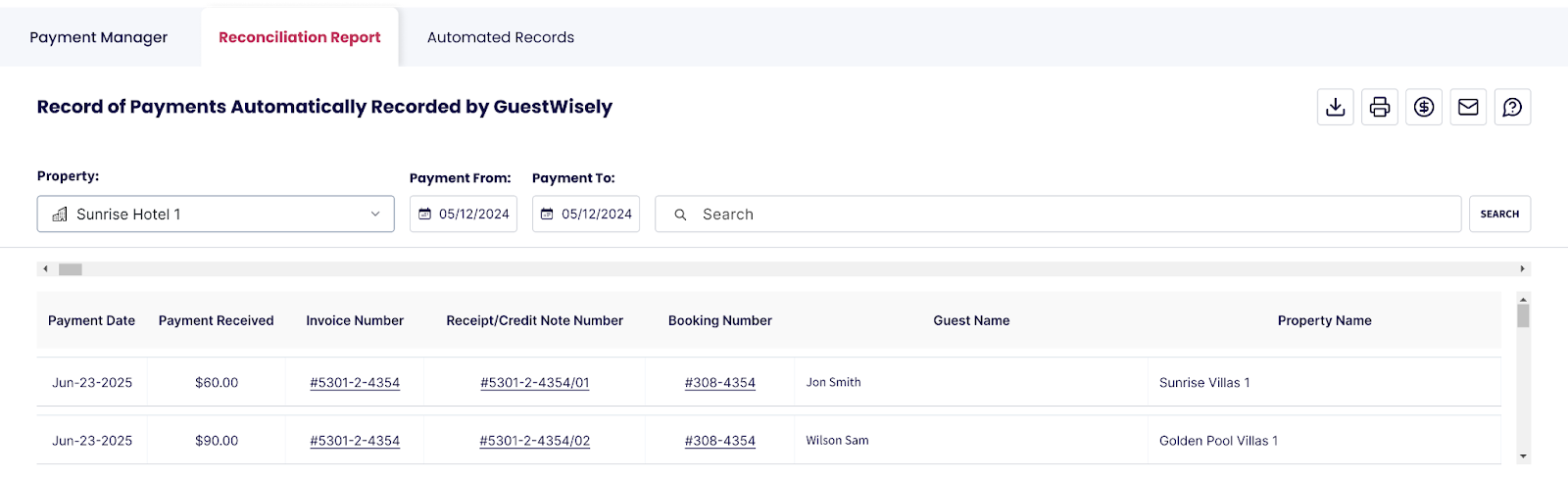The image size is (1568, 479).
Task: Click the horizontal scrollbar right arrow
Action: coord(1522,268)
